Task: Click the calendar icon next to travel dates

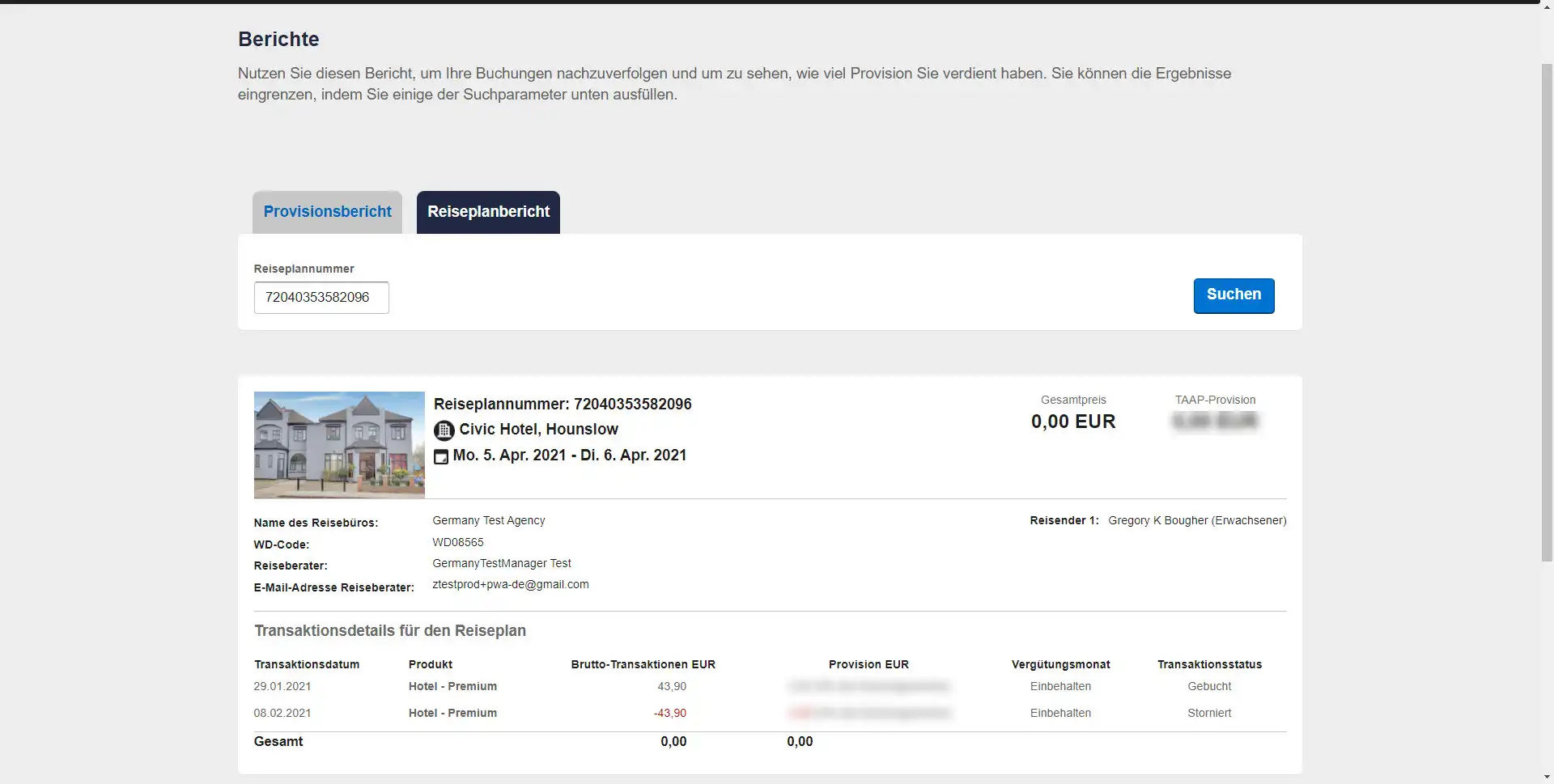Action: coord(441,456)
